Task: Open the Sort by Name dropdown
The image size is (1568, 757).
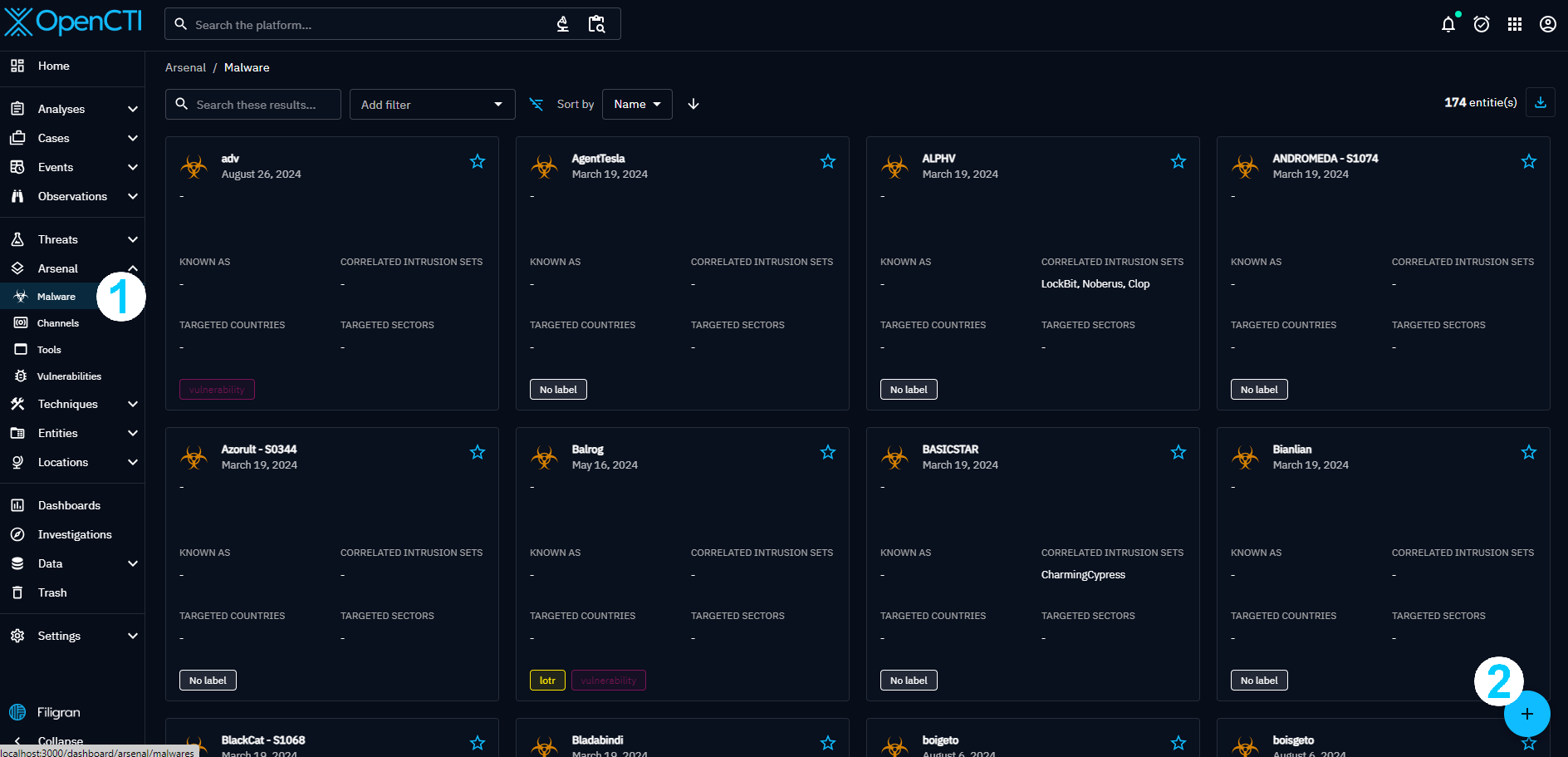Action: [x=637, y=105]
